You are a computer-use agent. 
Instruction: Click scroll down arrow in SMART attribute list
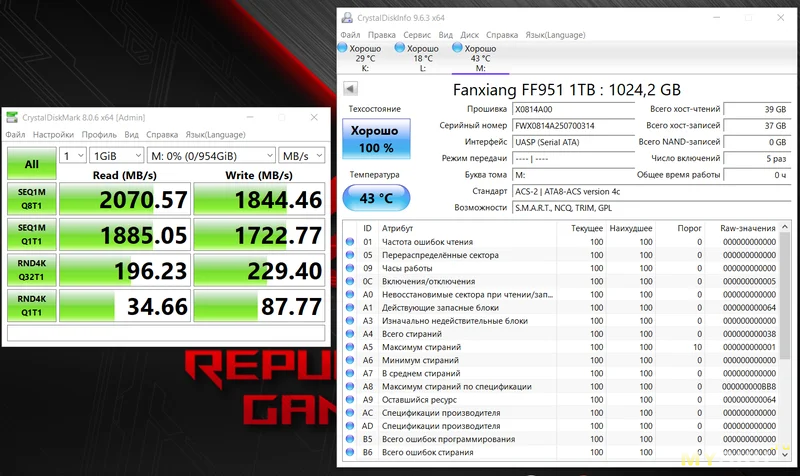(x=785, y=454)
